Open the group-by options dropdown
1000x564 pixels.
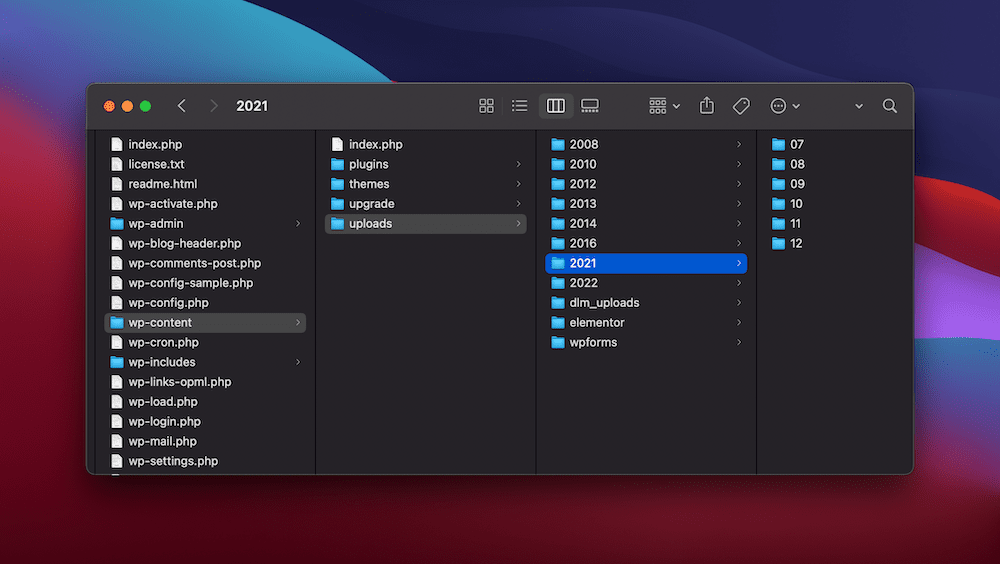click(665, 106)
